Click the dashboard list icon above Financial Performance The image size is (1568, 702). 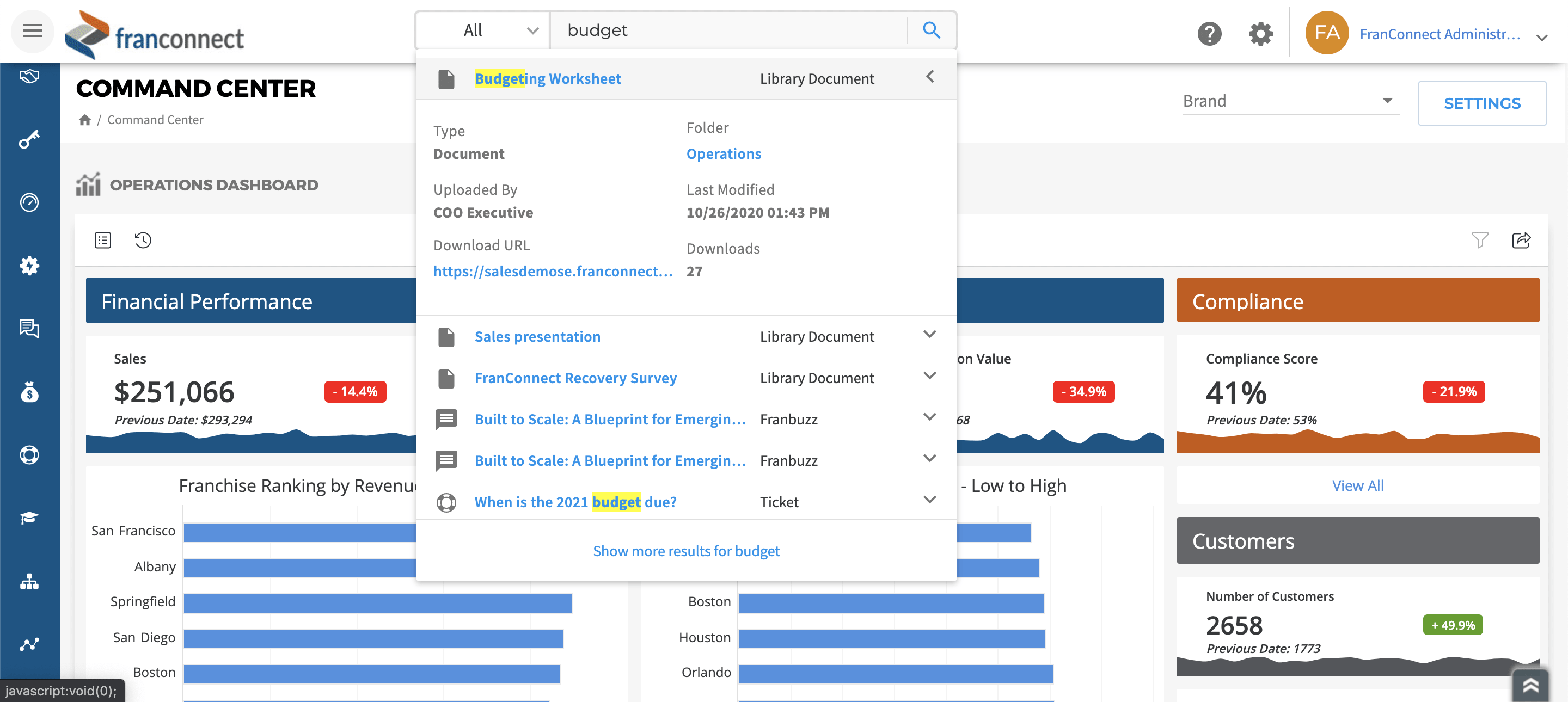102,241
